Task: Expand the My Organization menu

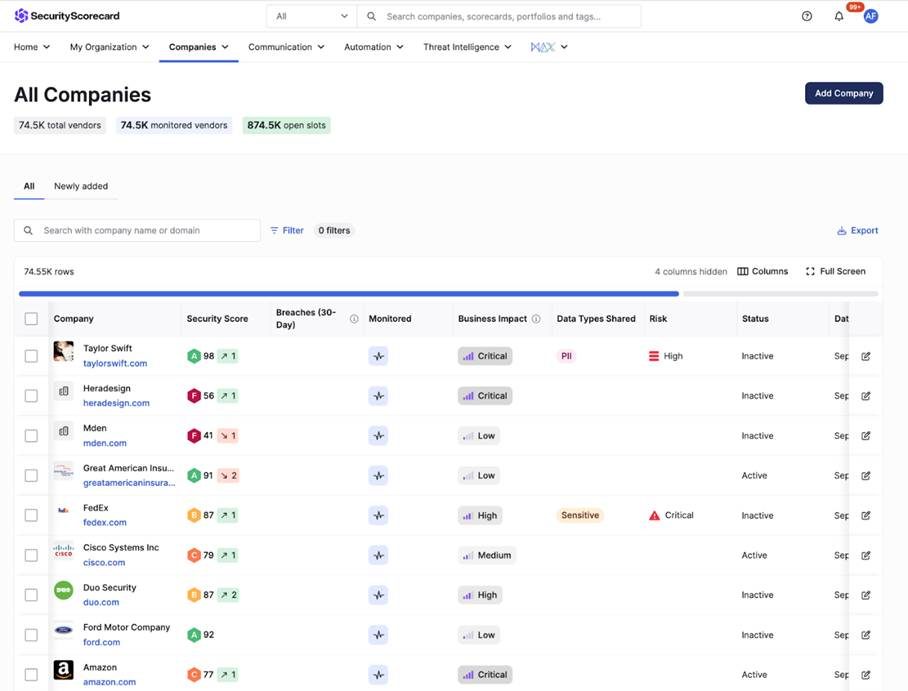Action: click(109, 47)
